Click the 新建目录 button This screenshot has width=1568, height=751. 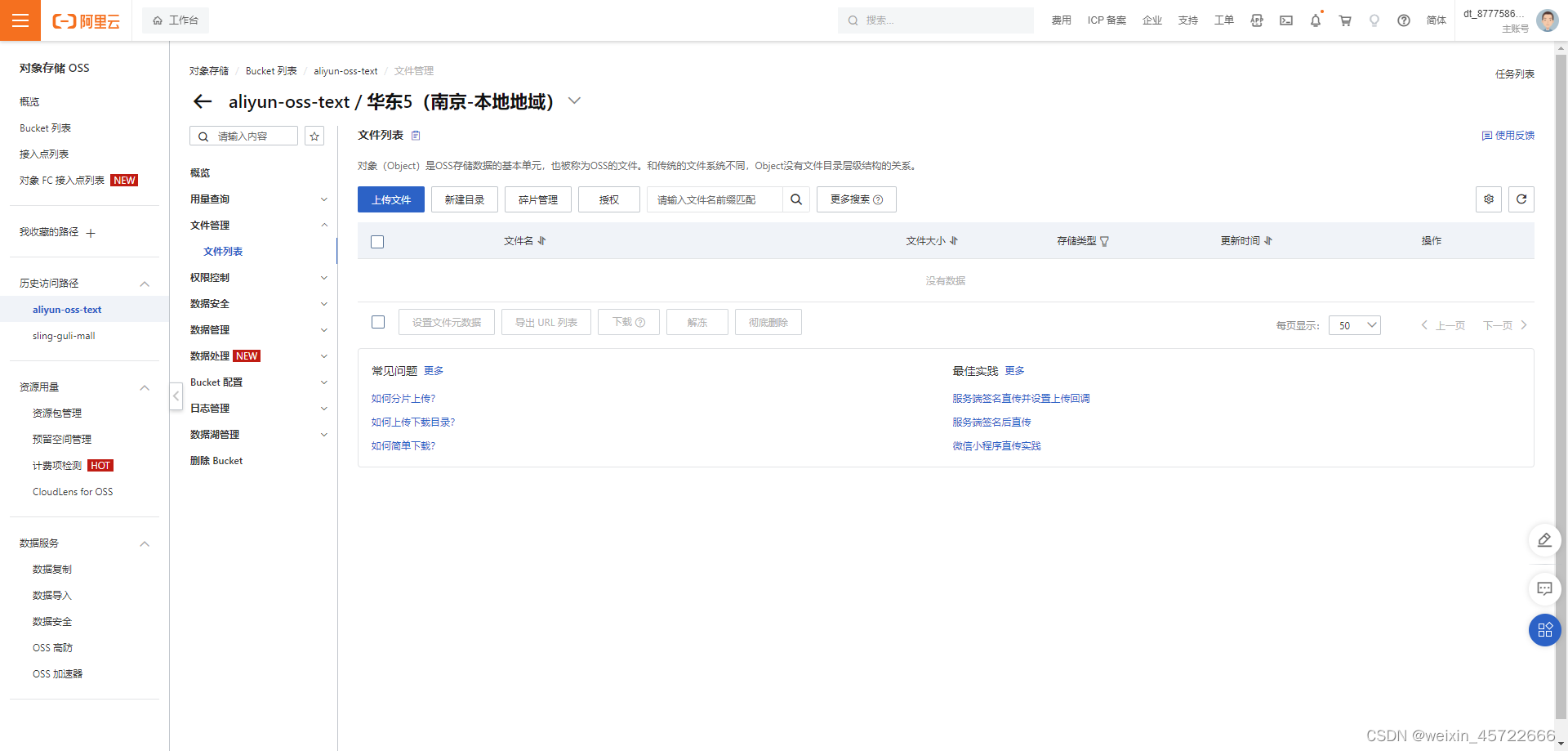pyautogui.click(x=465, y=199)
